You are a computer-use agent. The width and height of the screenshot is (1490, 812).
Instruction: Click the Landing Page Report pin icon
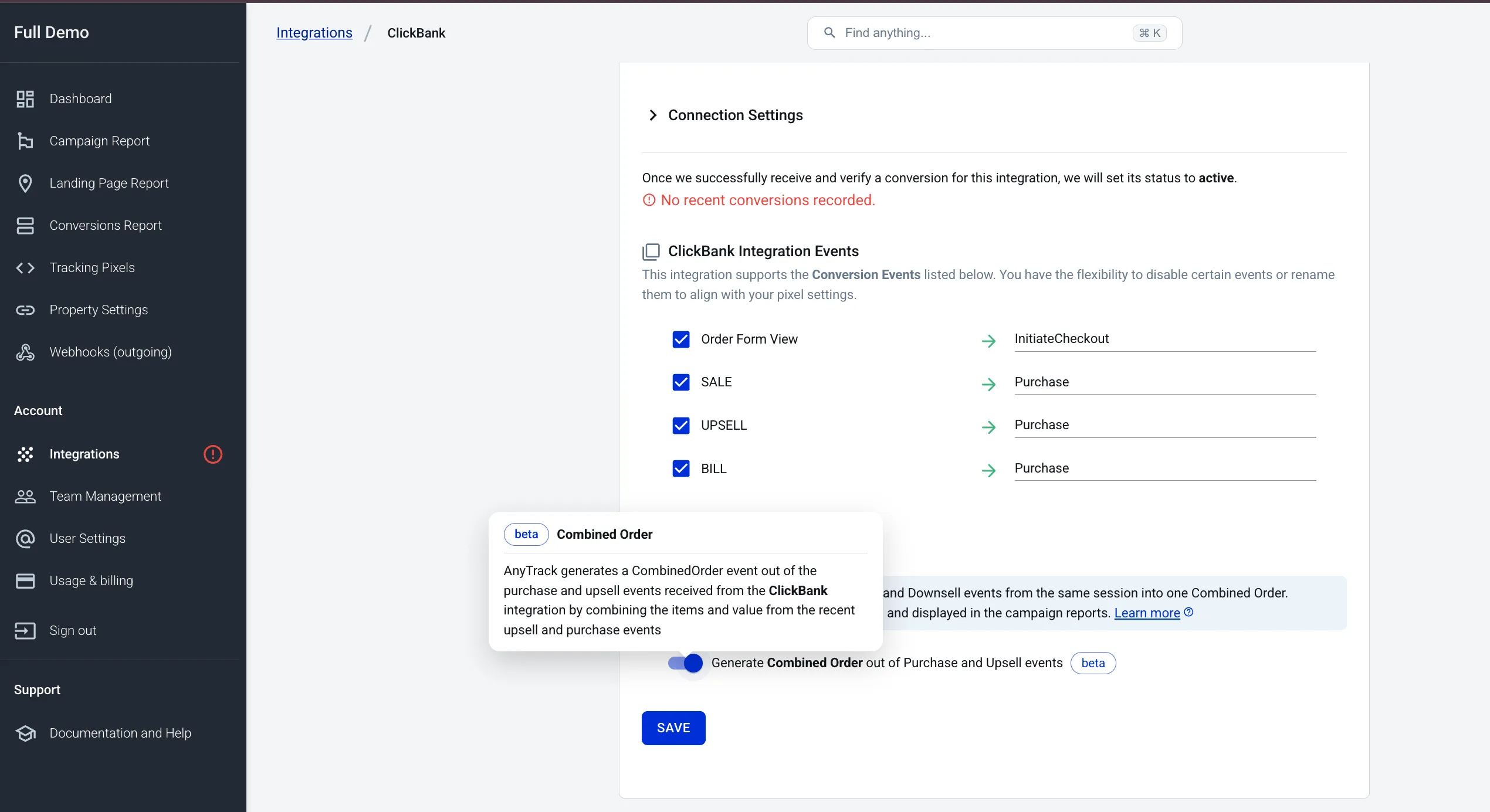pyautogui.click(x=25, y=183)
